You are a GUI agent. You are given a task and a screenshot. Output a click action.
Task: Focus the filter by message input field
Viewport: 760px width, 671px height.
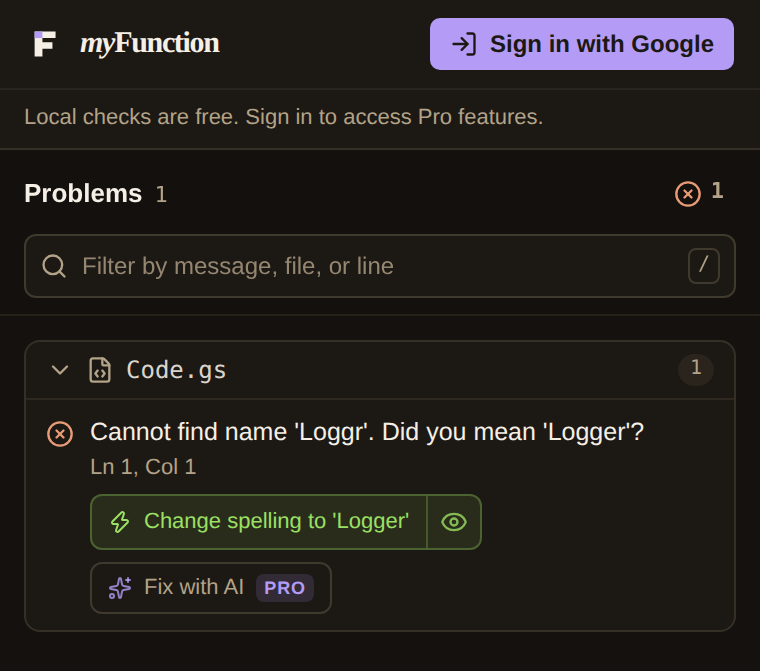point(380,266)
